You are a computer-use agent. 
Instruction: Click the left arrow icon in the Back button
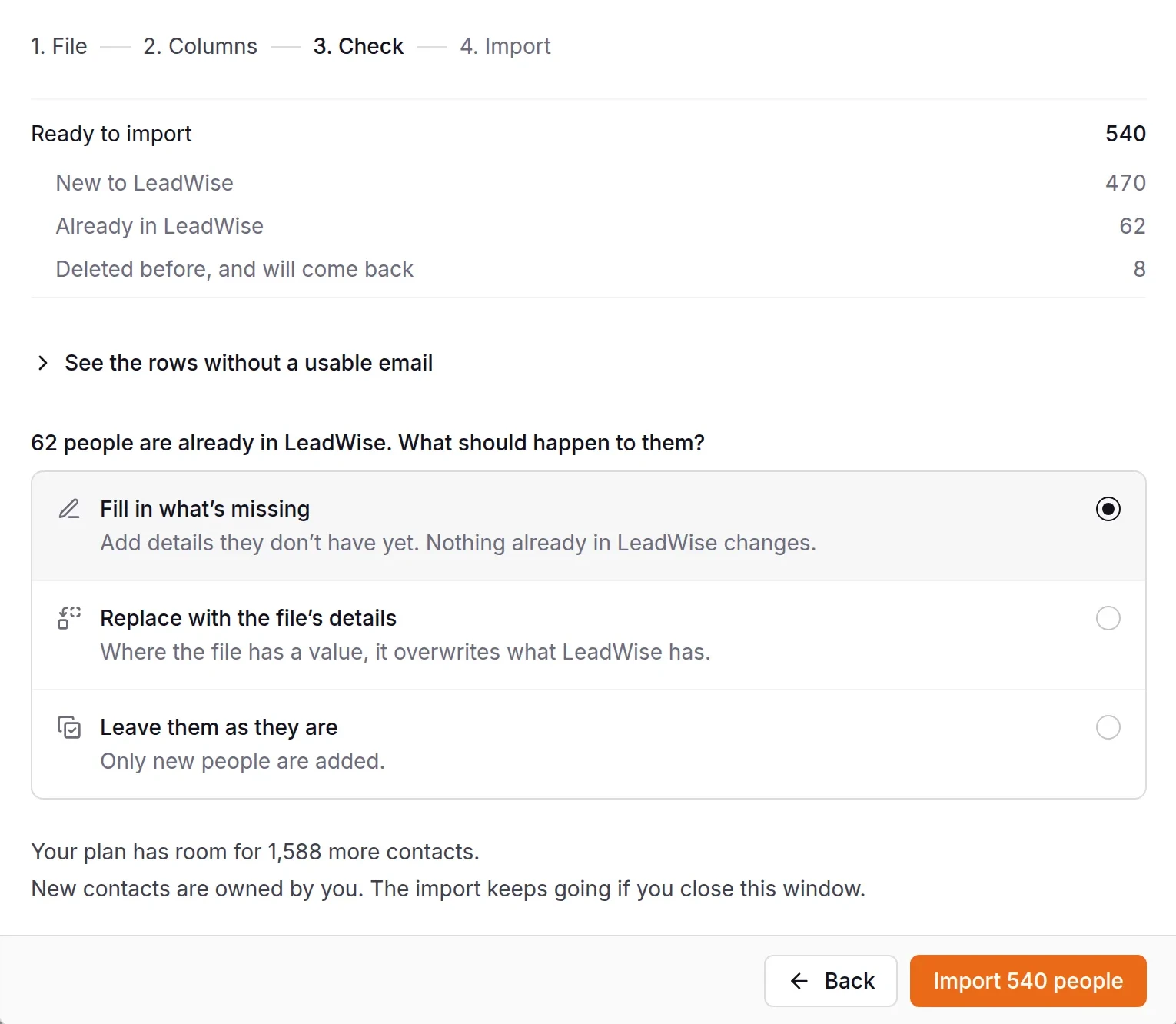[799, 981]
